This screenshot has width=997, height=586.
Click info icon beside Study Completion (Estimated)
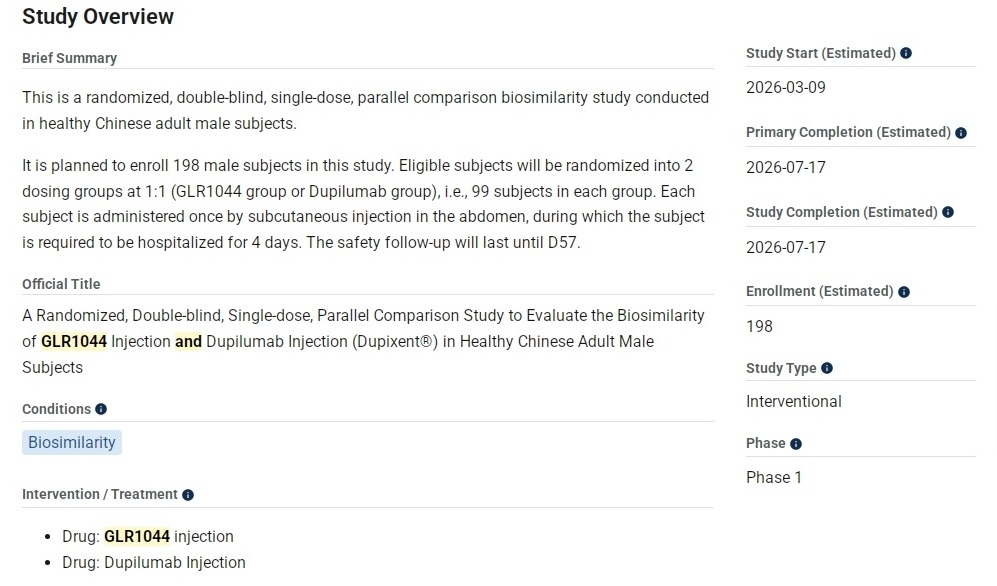pyautogui.click(x=948, y=212)
